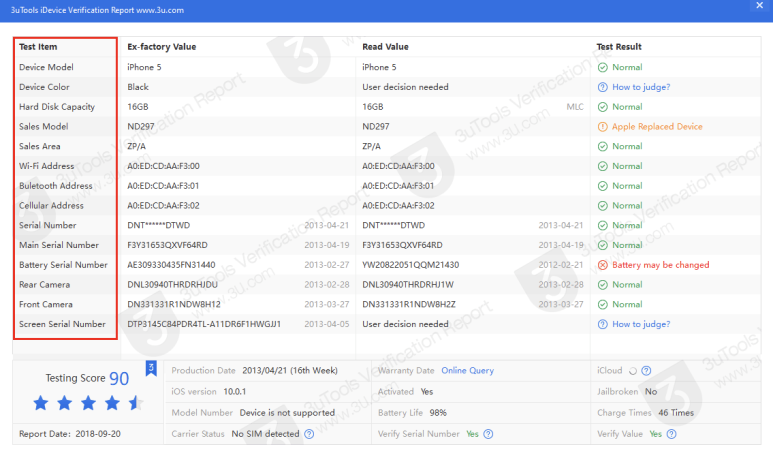The width and height of the screenshot is (773, 449).
Task: Click the Wi-Fi Address Normal checkmark icon
Action: click(602, 166)
